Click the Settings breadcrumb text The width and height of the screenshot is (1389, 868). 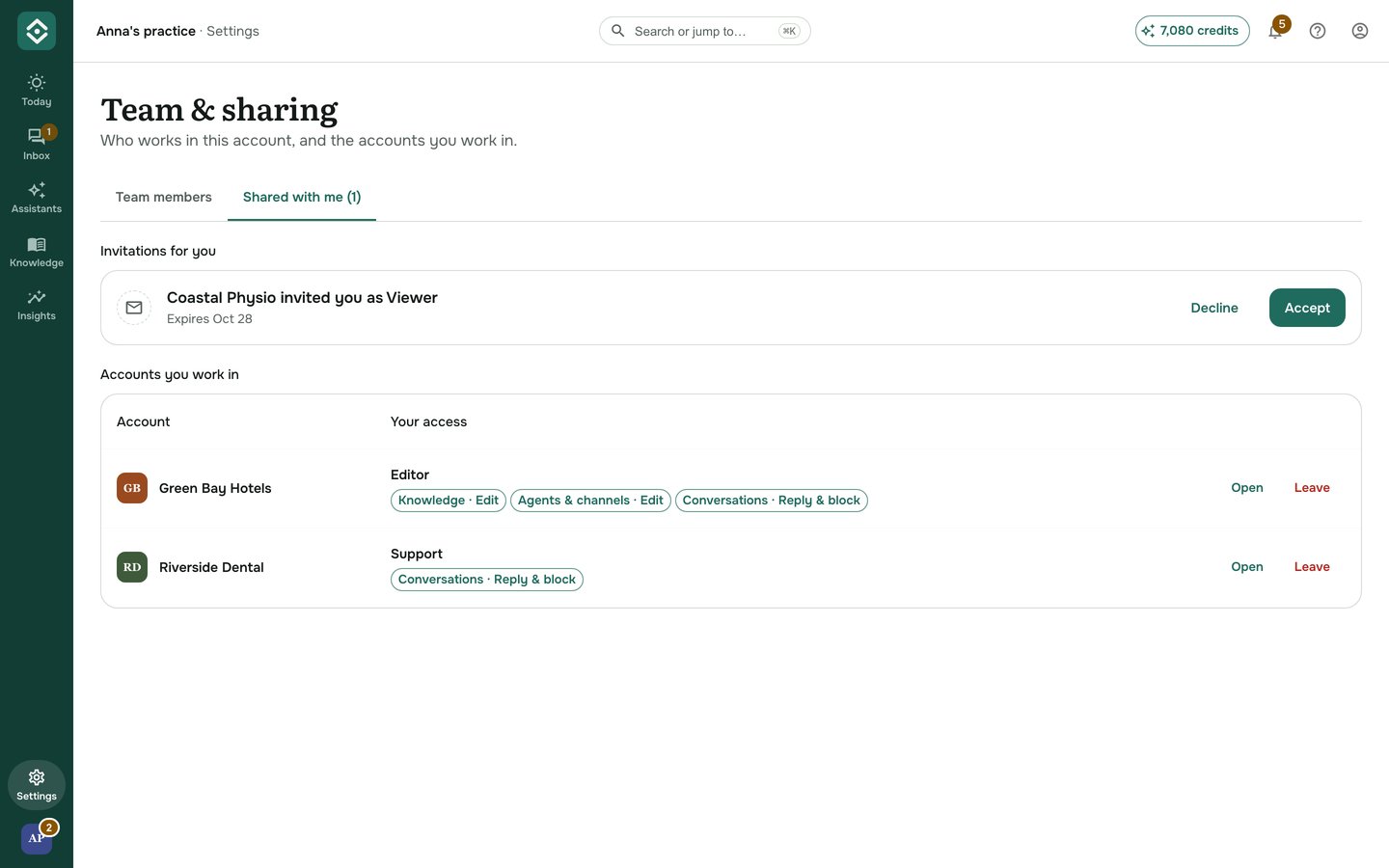pyautogui.click(x=232, y=31)
